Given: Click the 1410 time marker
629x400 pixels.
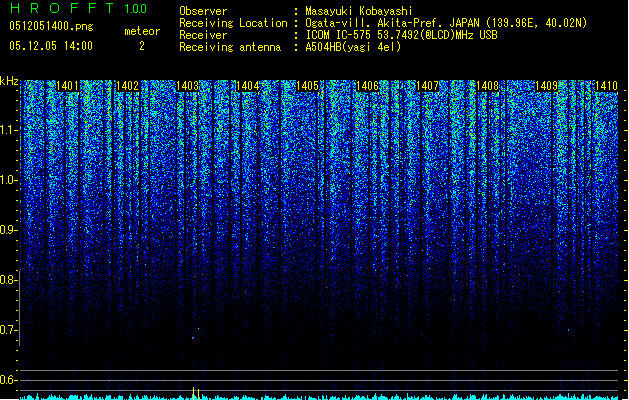Looking at the screenshot, I should (606, 86).
